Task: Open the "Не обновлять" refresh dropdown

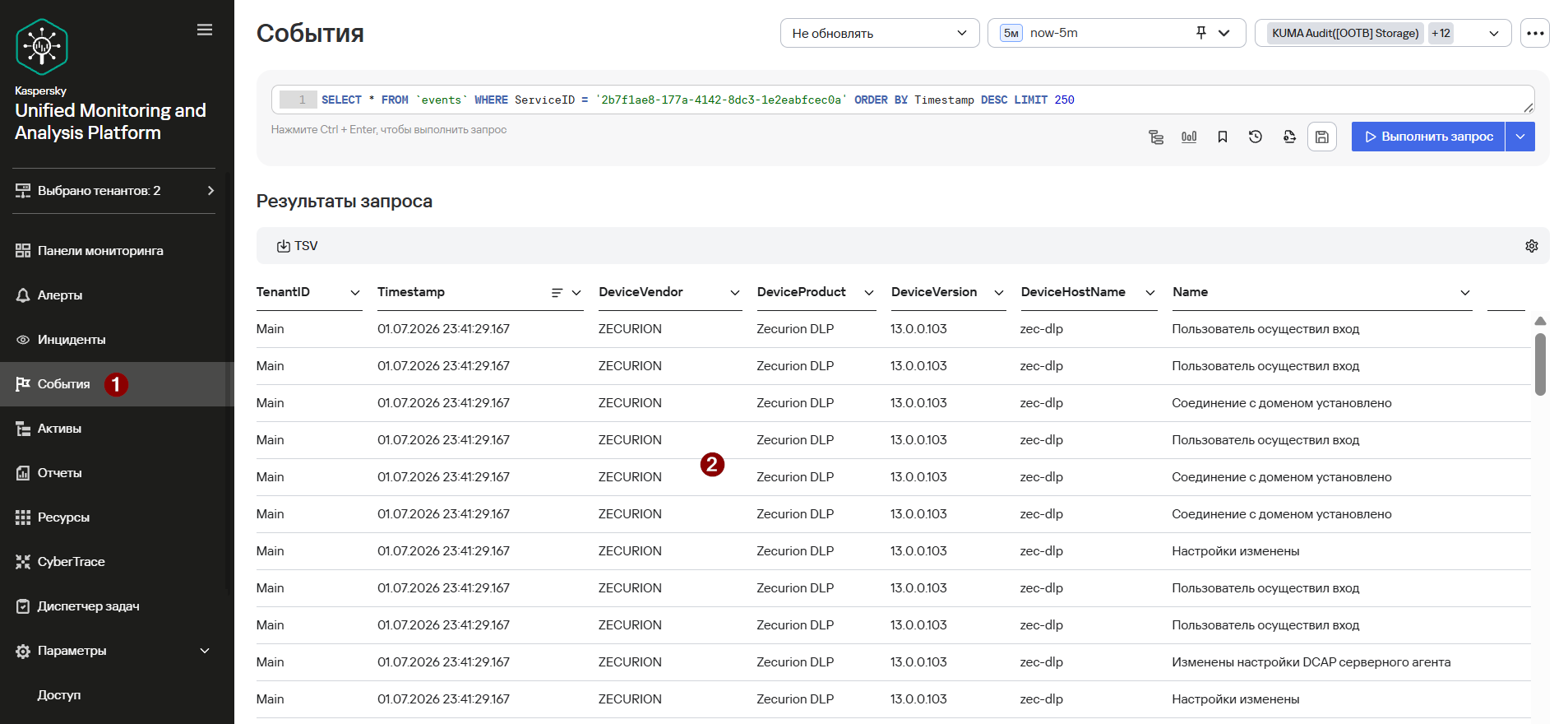Action: 880,33
